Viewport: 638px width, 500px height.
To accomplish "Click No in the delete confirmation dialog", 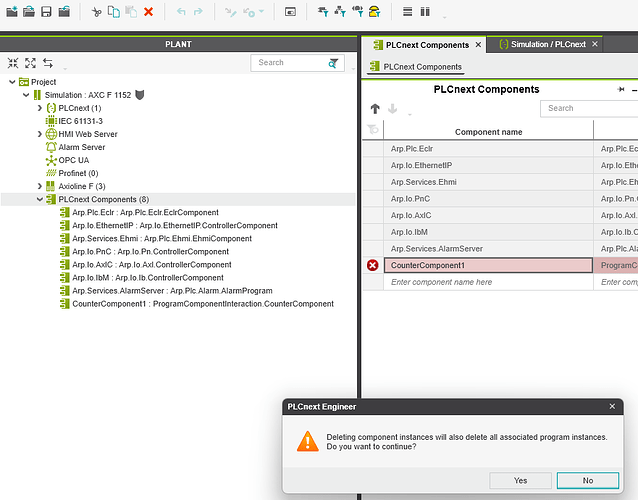I will click(588, 480).
